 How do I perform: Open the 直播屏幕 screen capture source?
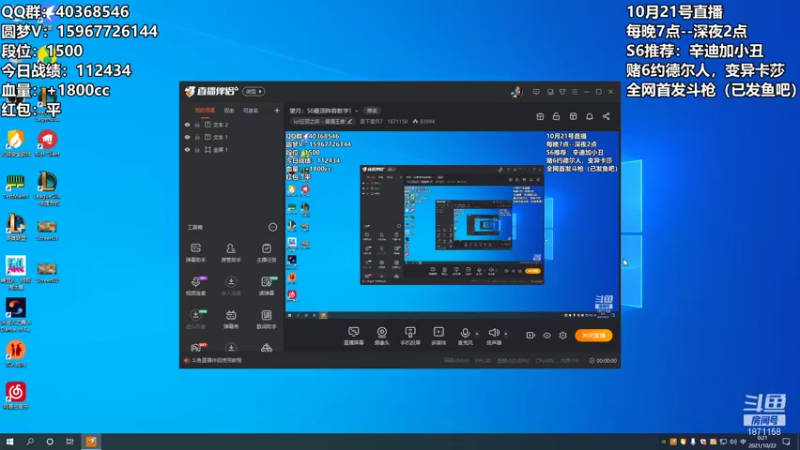[x=353, y=336]
